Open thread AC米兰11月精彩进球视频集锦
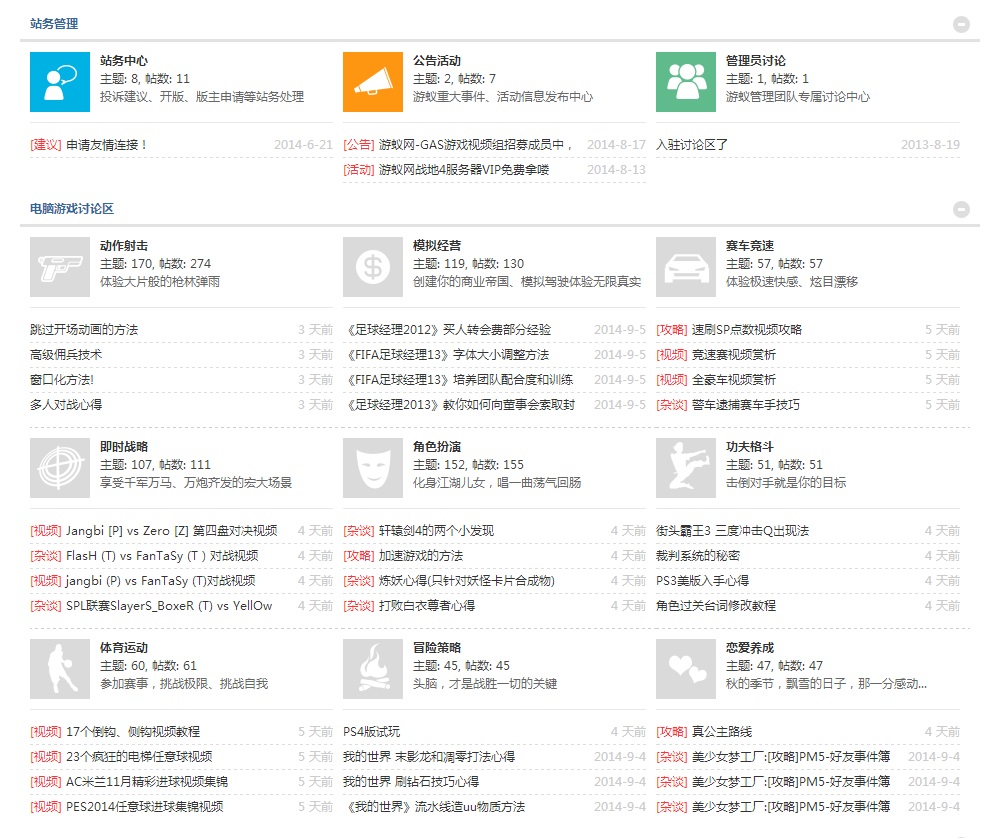 [x=147, y=781]
